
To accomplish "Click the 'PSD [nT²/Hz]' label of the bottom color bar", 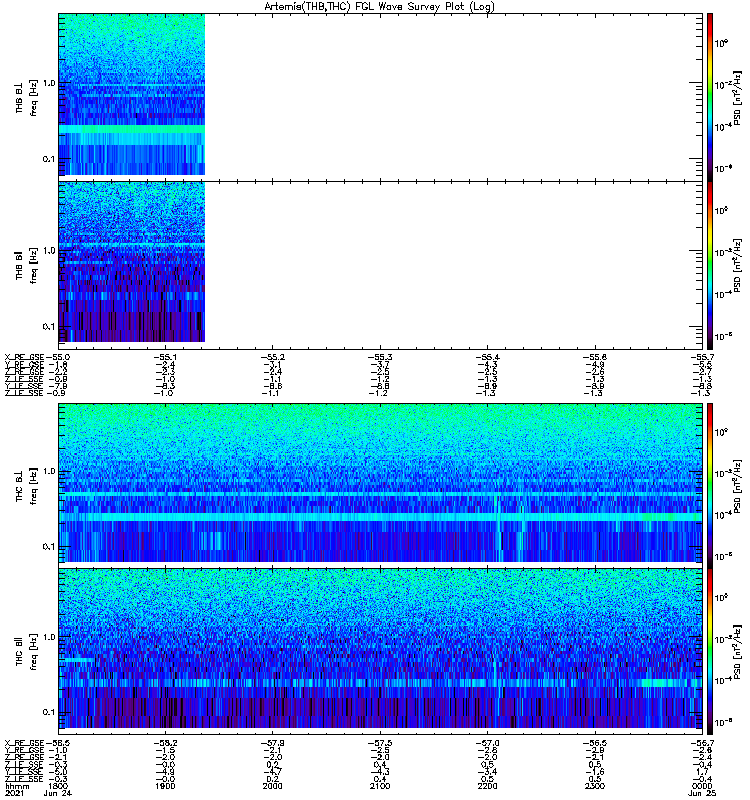I will coord(738,652).
